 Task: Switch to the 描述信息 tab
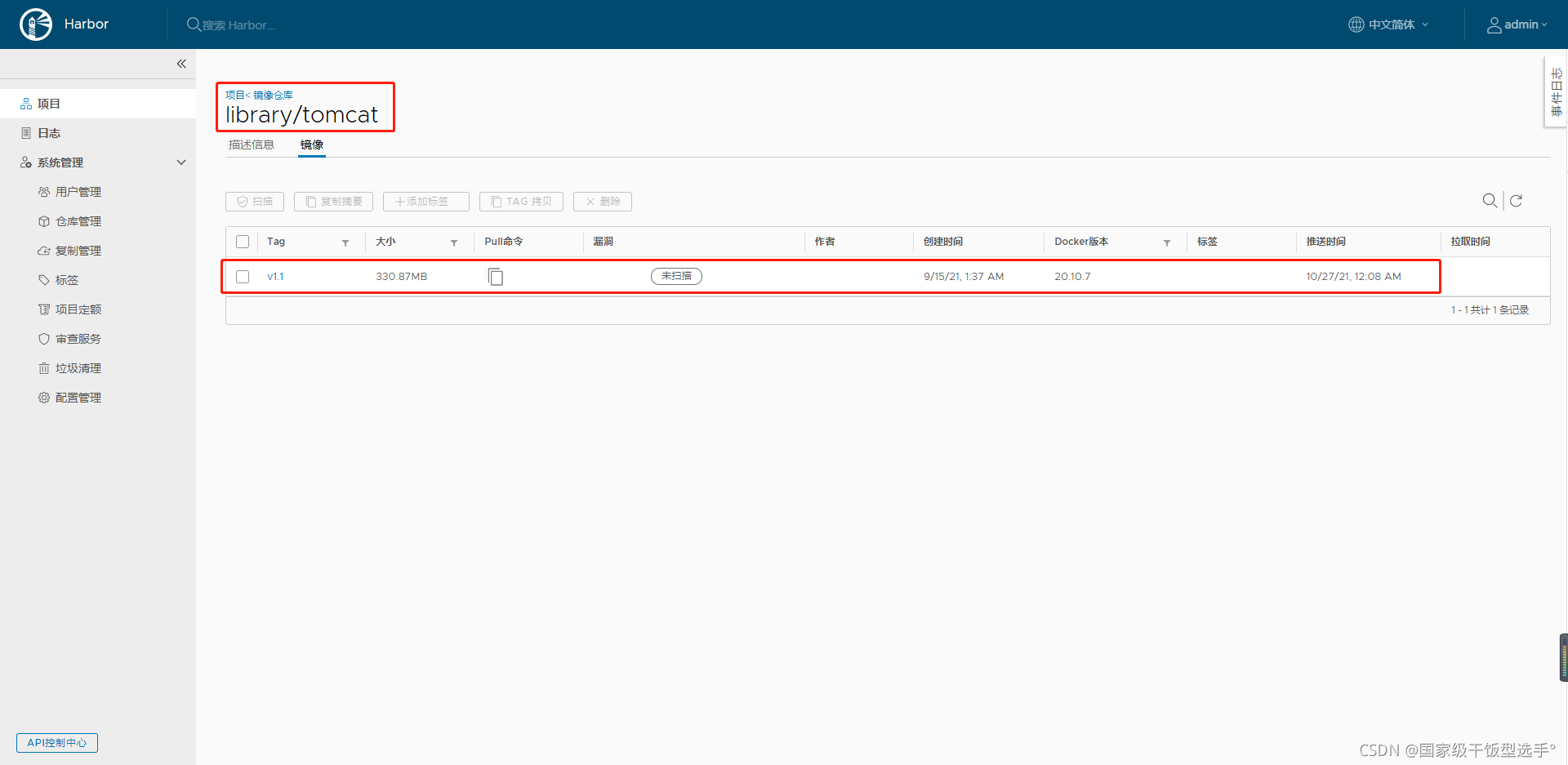pos(252,145)
